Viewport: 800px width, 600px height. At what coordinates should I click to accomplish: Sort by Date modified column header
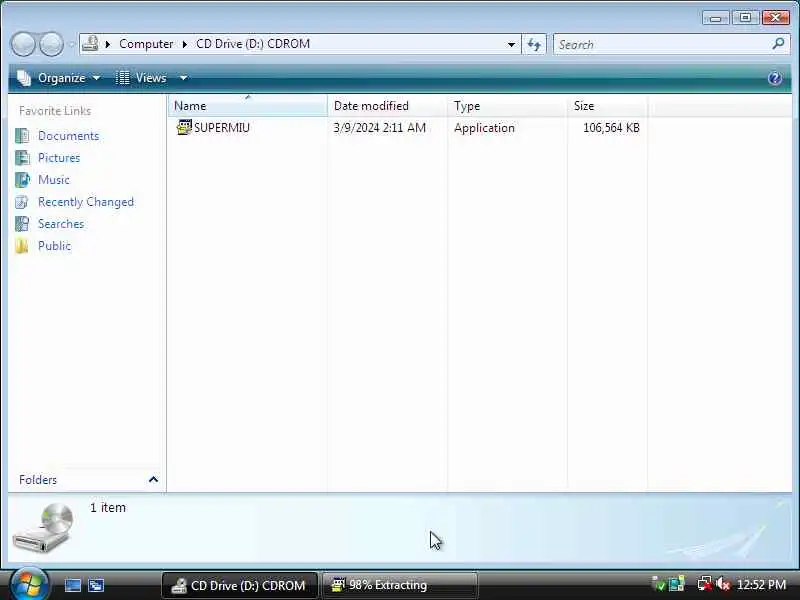point(387,106)
